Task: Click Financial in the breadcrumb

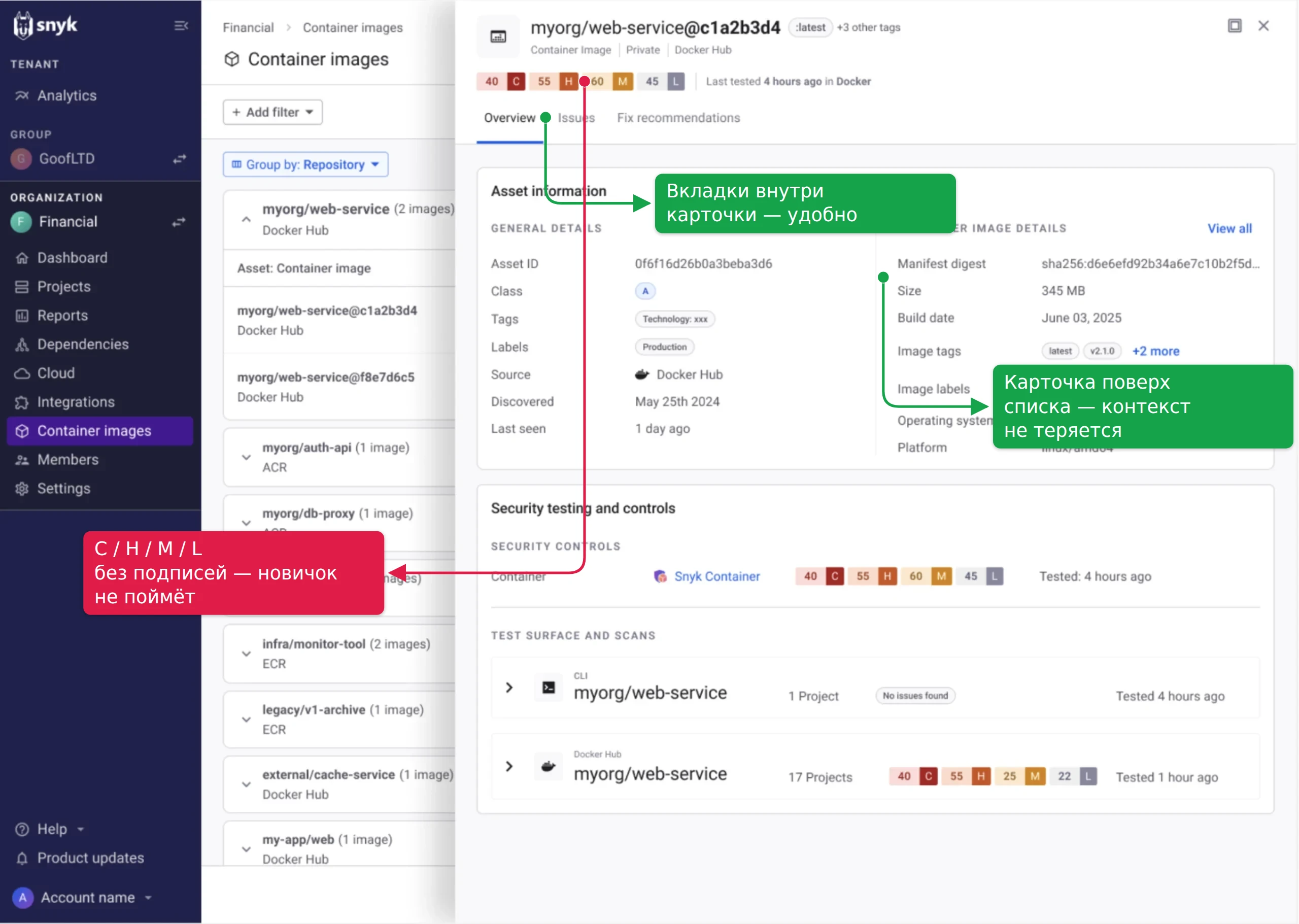Action: (248, 28)
